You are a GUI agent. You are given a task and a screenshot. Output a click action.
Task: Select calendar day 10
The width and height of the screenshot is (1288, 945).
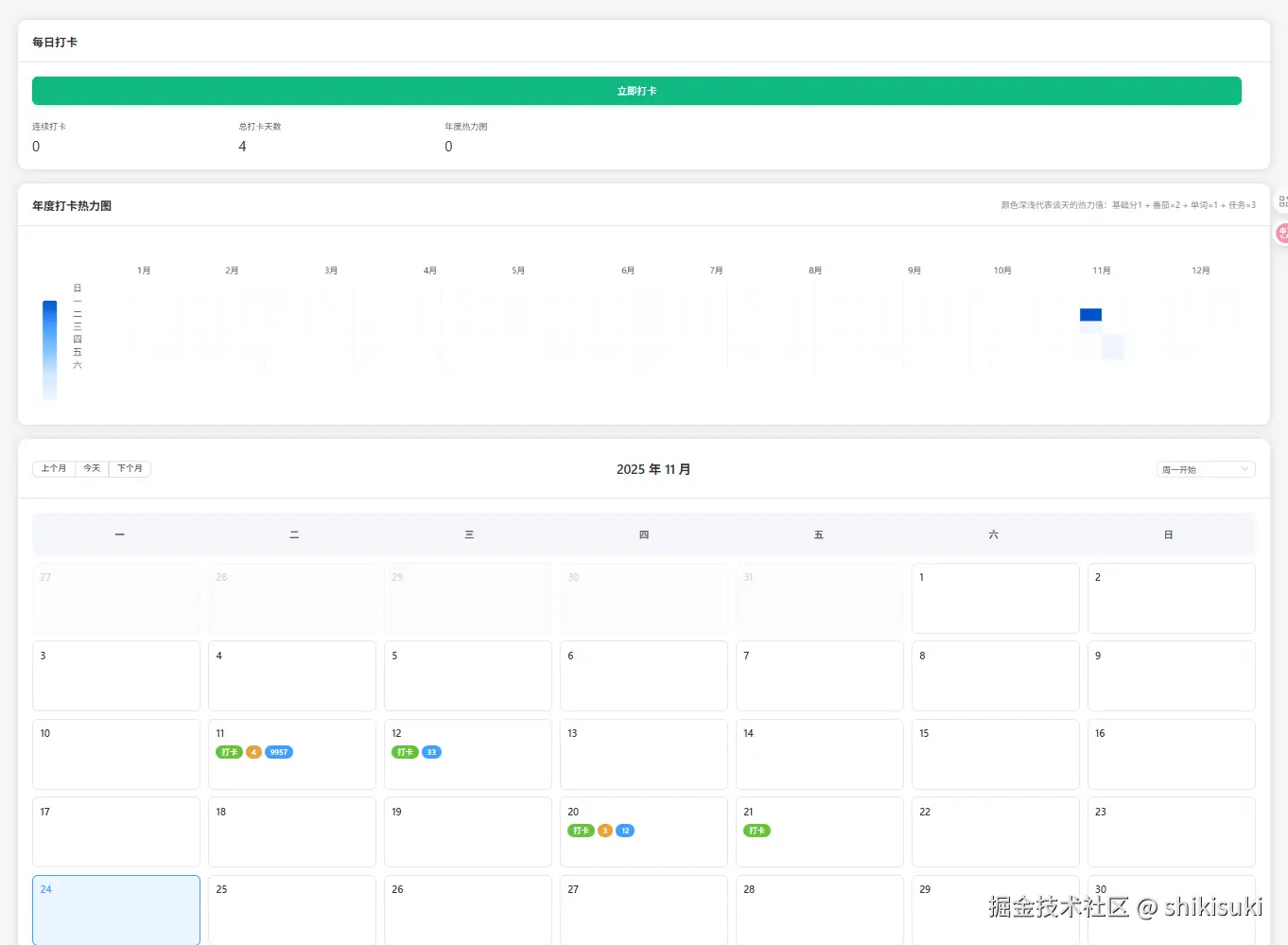click(116, 754)
